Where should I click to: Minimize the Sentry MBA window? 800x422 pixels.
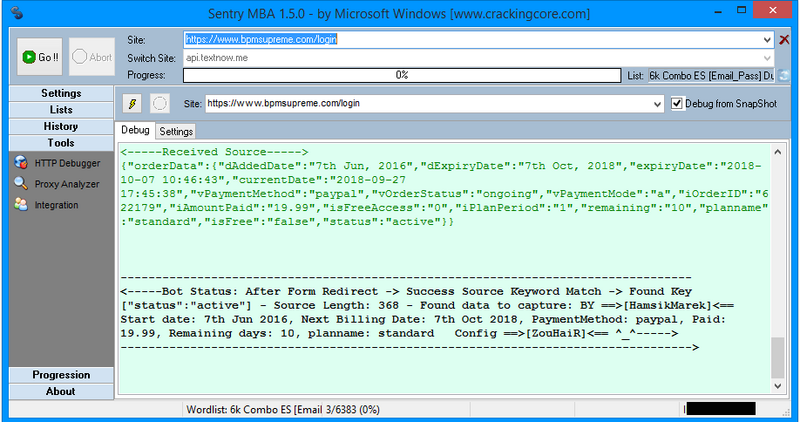click(x=718, y=11)
